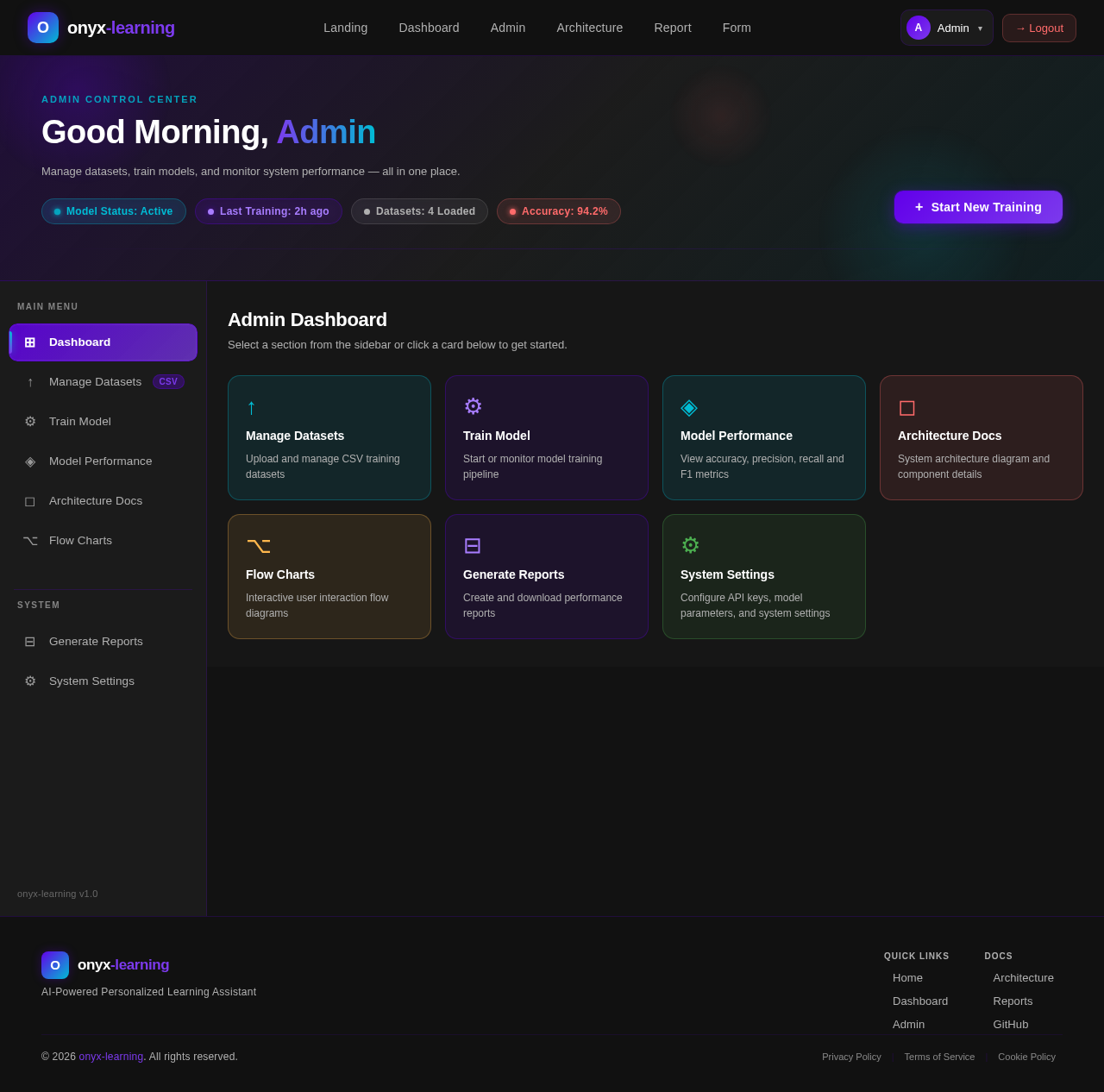Viewport: 1104px width, 1092px height.
Task: Click the Generate Reports icon in sidebar
Action: (30, 642)
